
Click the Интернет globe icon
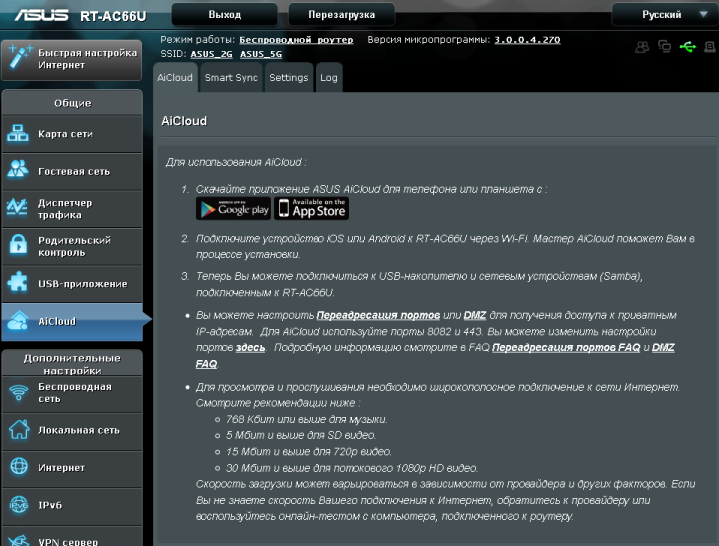tap(19, 466)
